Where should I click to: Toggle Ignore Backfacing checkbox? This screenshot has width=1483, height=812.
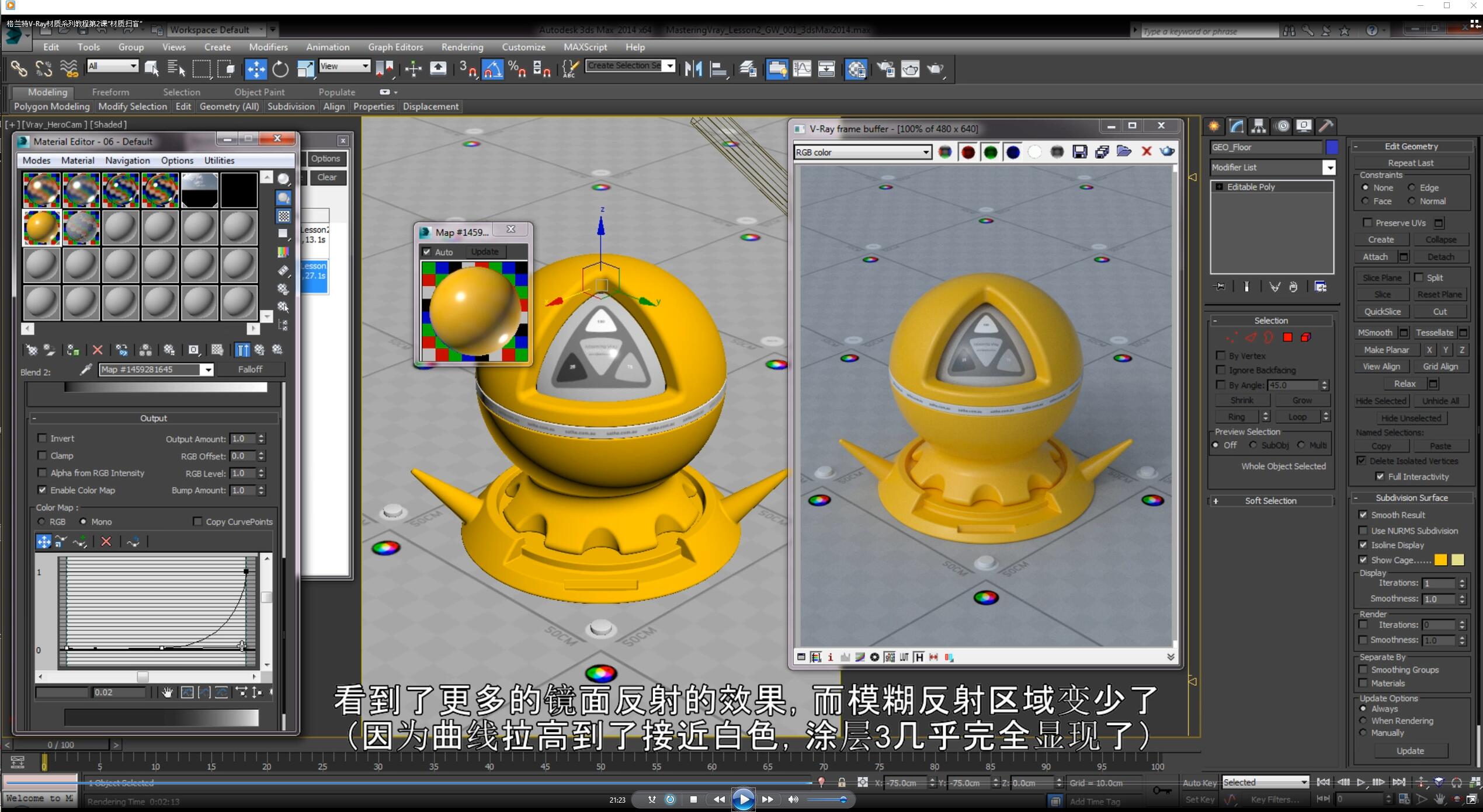(1220, 370)
